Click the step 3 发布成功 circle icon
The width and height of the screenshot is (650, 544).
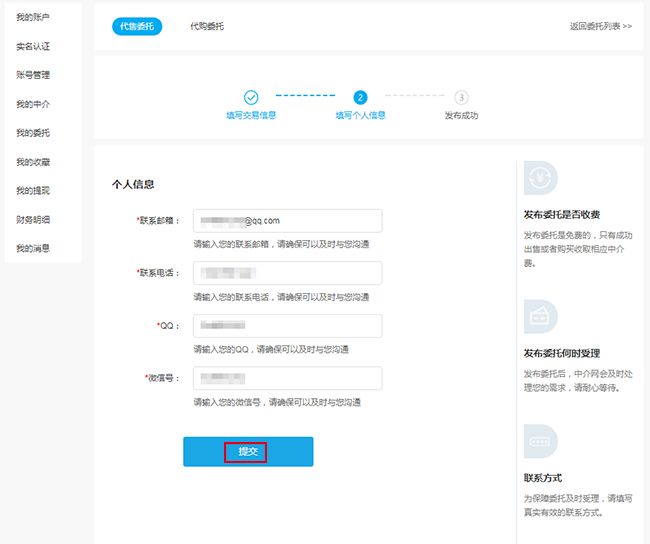461,97
